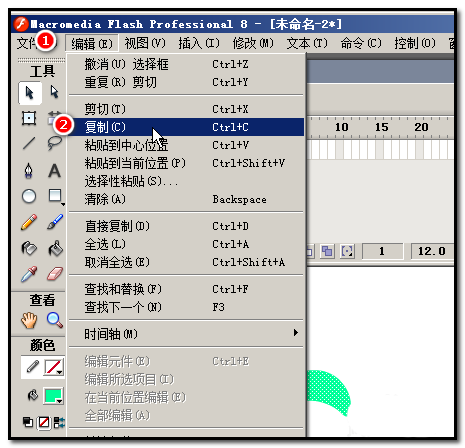Toggle the No Color button
Screen dimensions: 465x448
tap(44, 423)
